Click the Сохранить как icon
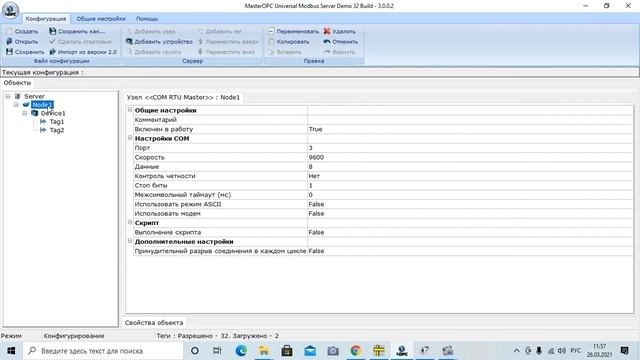 pyautogui.click(x=52, y=31)
